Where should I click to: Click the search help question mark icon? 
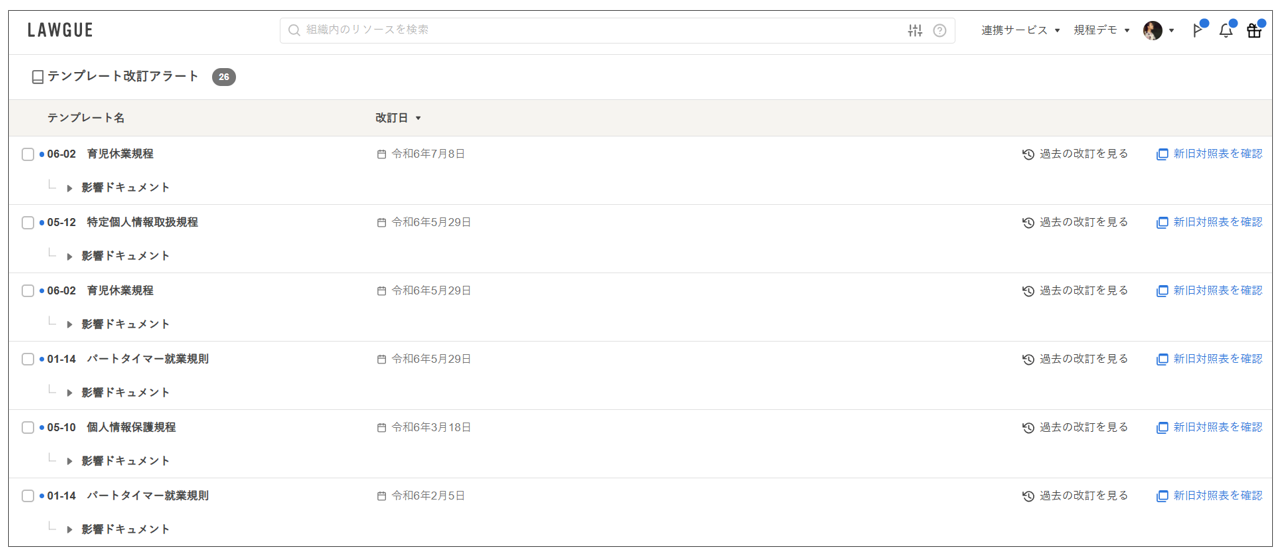point(940,31)
